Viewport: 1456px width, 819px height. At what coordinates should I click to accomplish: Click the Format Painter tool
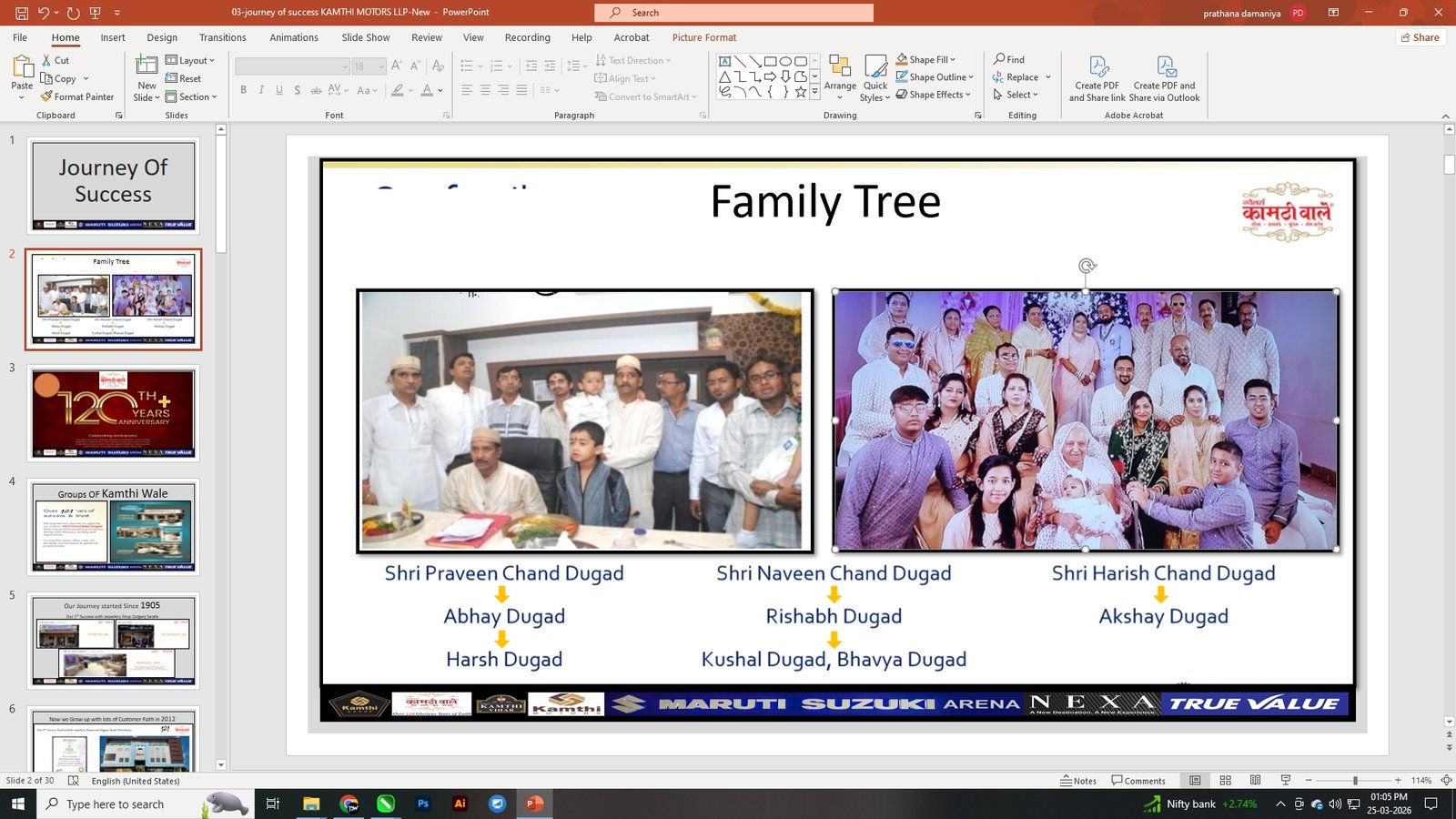coord(77,96)
